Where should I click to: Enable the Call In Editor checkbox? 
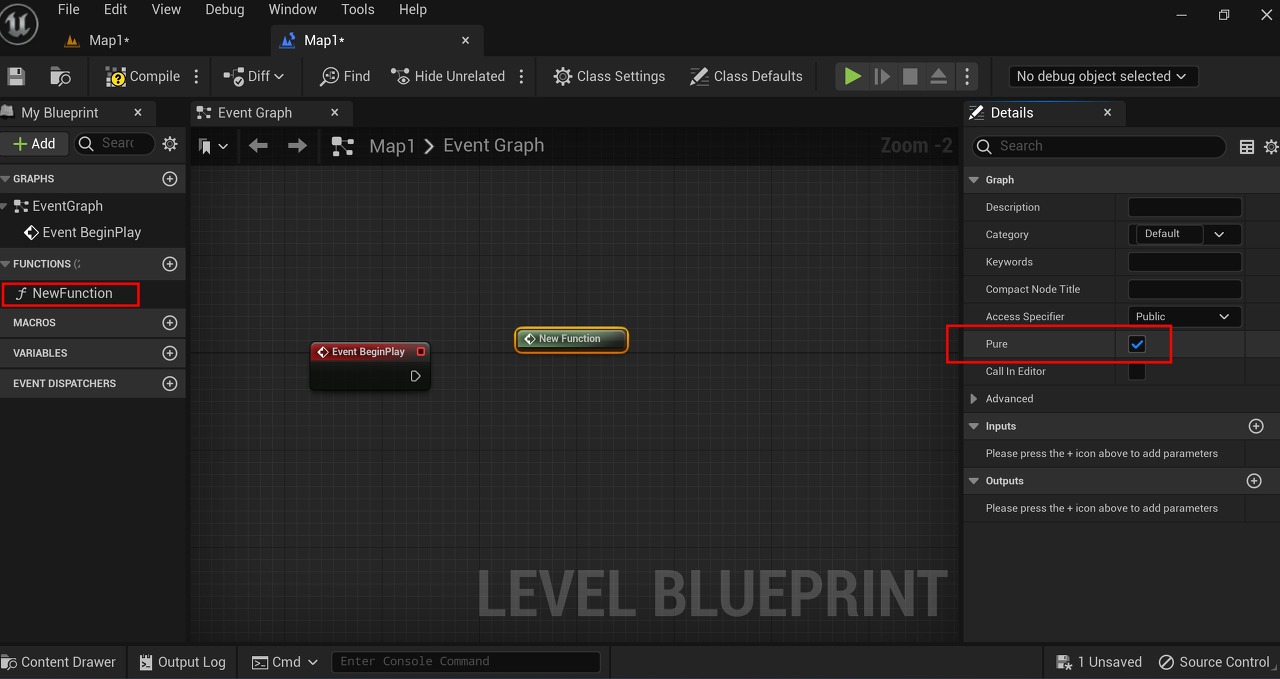coord(1137,371)
